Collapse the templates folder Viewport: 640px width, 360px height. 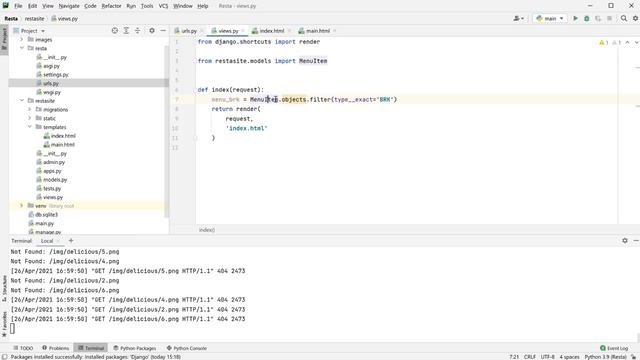pos(29,127)
